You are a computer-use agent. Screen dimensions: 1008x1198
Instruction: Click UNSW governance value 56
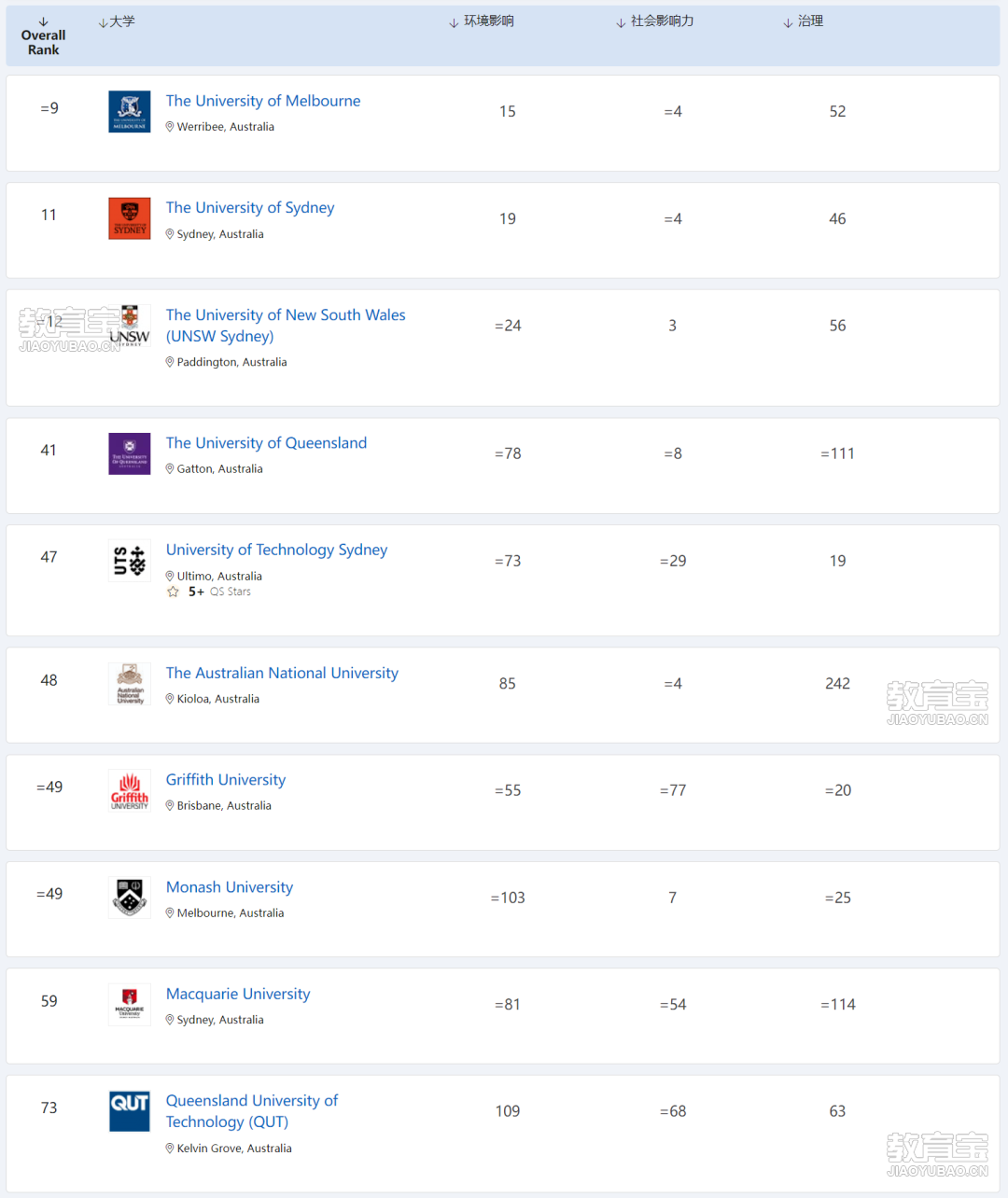[x=838, y=326]
